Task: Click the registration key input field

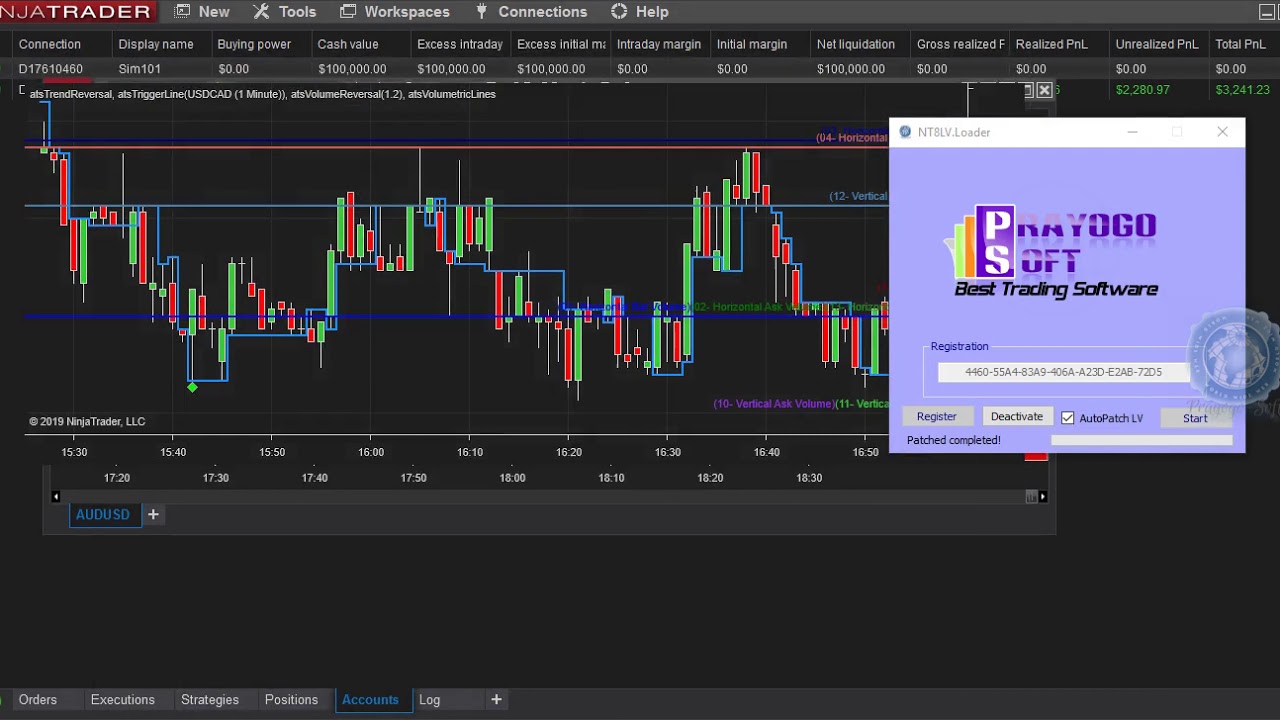Action: [x=1063, y=372]
